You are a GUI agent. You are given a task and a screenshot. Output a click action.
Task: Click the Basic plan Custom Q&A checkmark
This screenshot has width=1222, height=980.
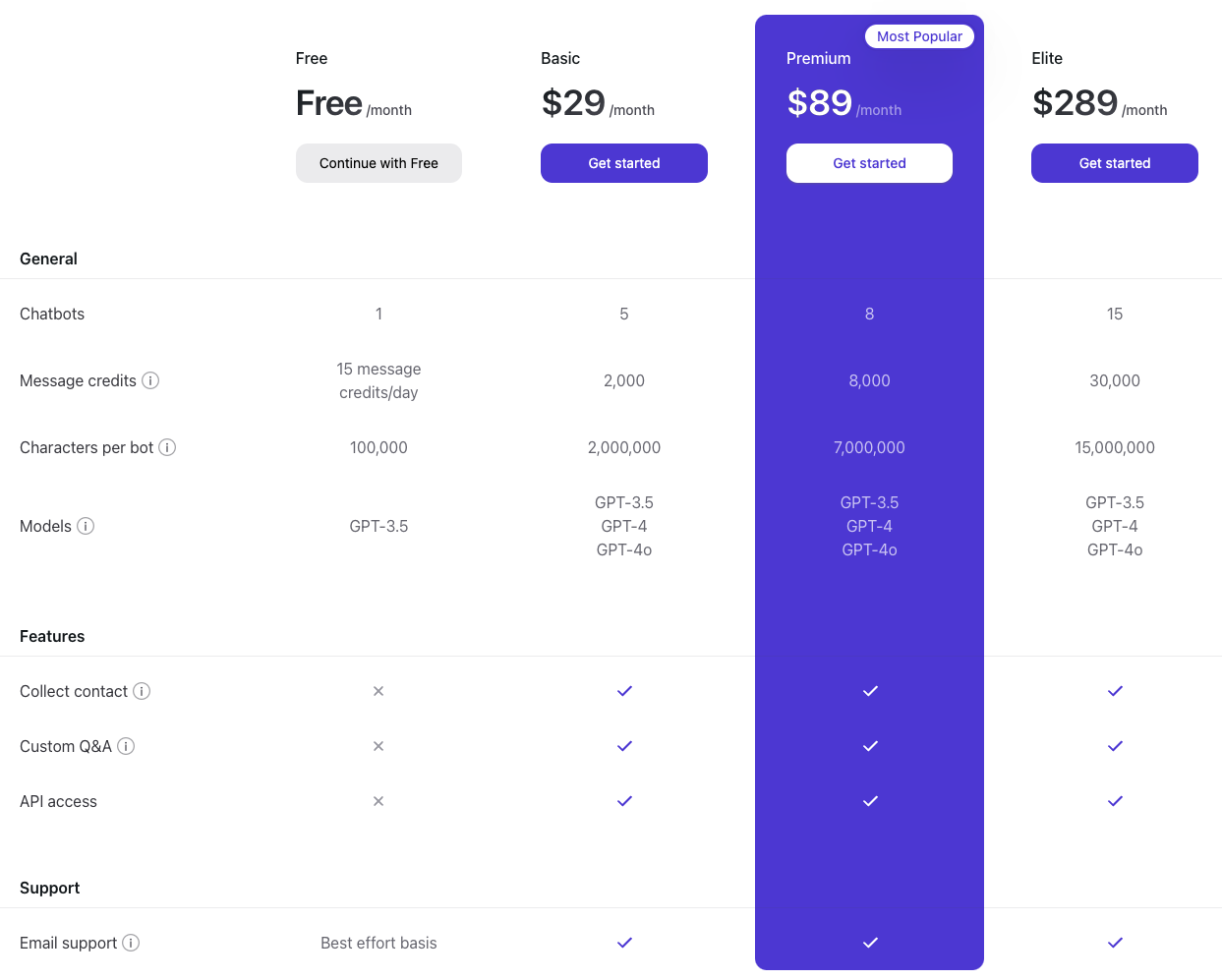pos(624,746)
